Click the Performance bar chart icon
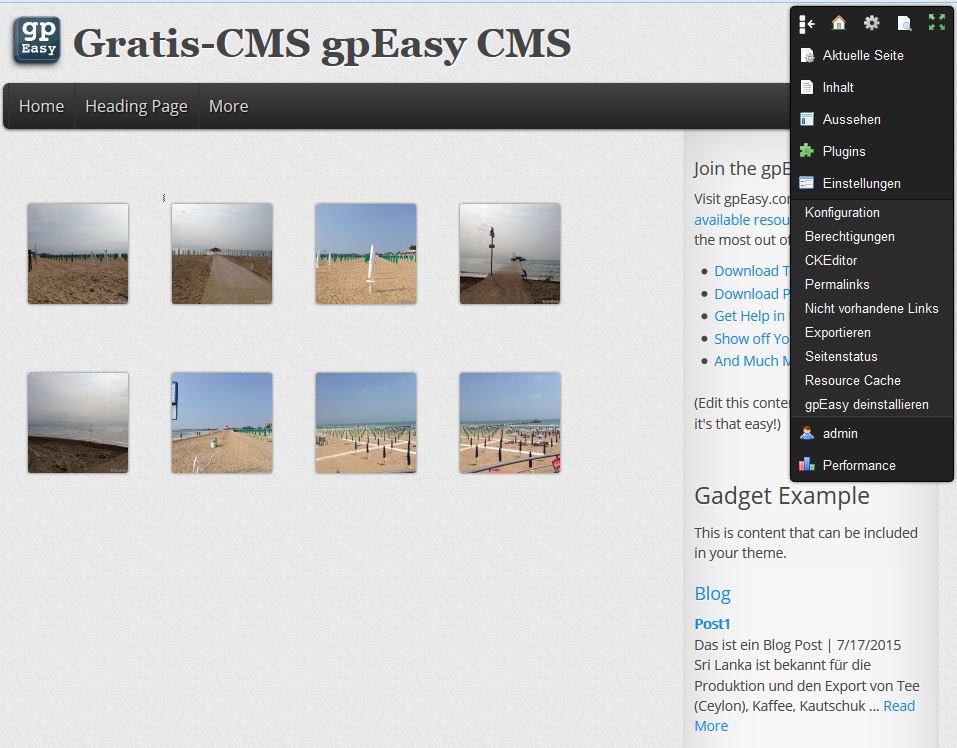 point(807,465)
